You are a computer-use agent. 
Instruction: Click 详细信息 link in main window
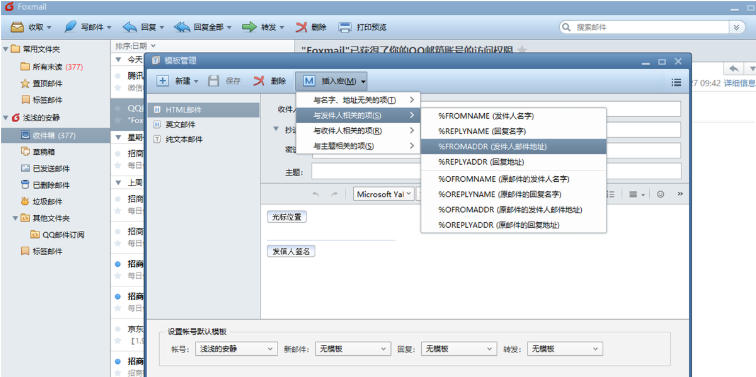[x=739, y=83]
